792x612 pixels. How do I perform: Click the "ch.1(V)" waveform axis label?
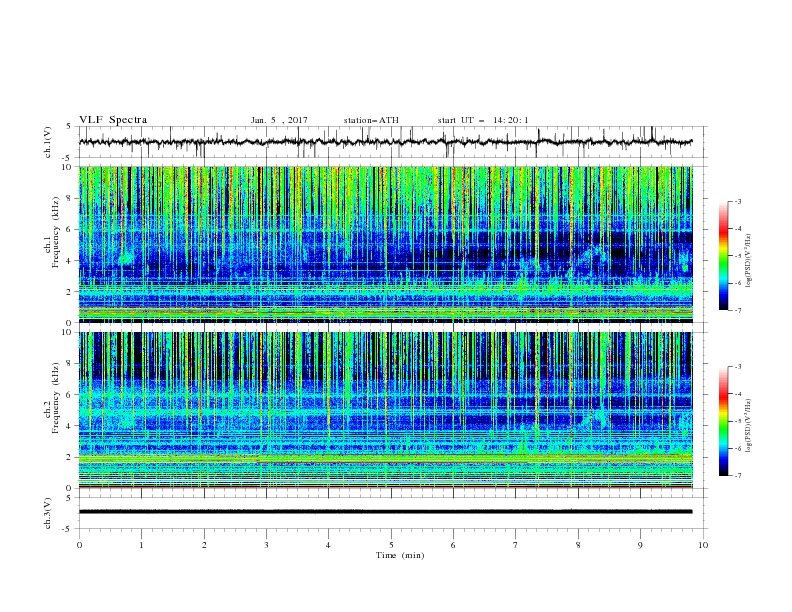coord(48,142)
